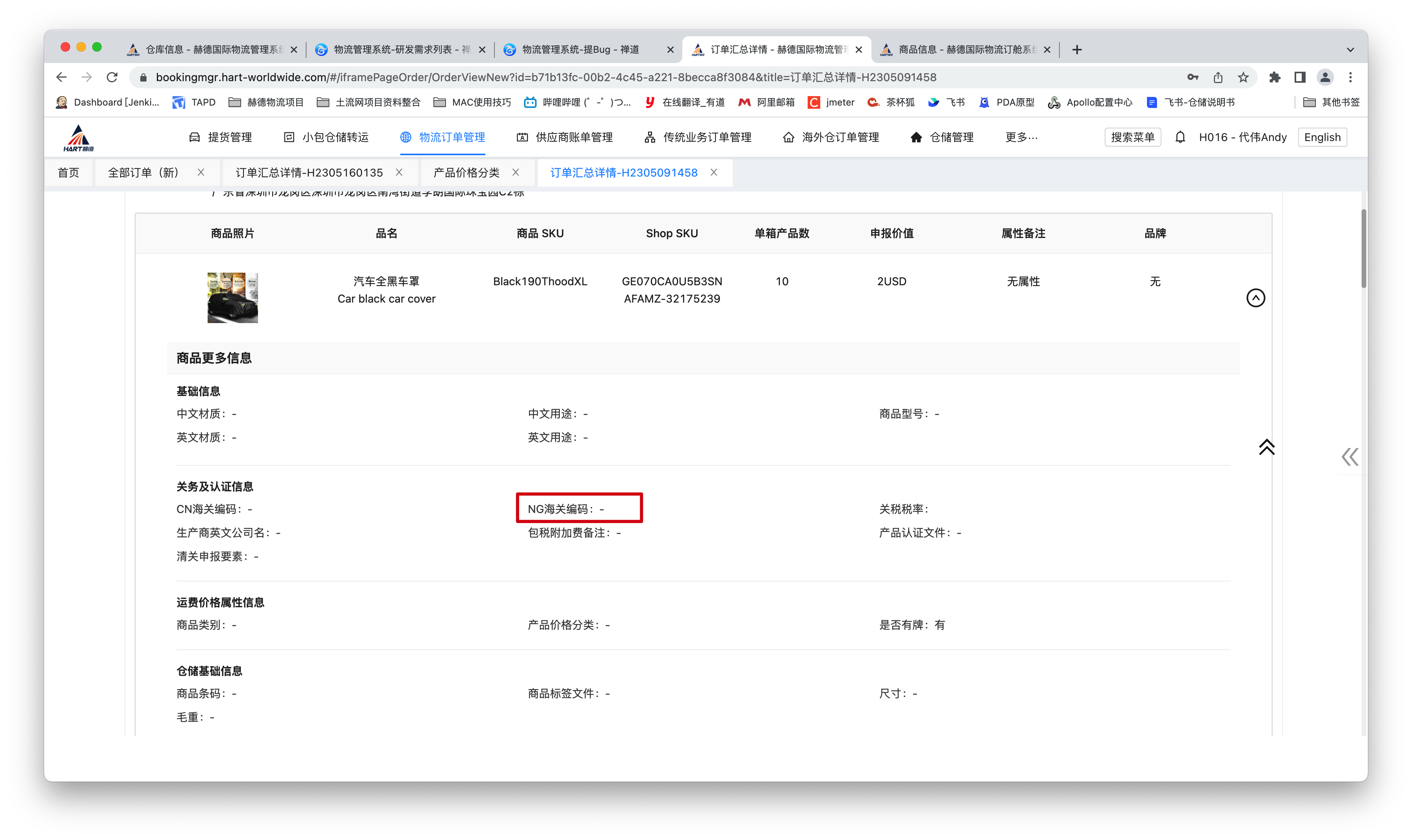Viewport: 1412px width, 840px height.
Task: Open Chrome three-dot menu
Action: [x=1350, y=77]
